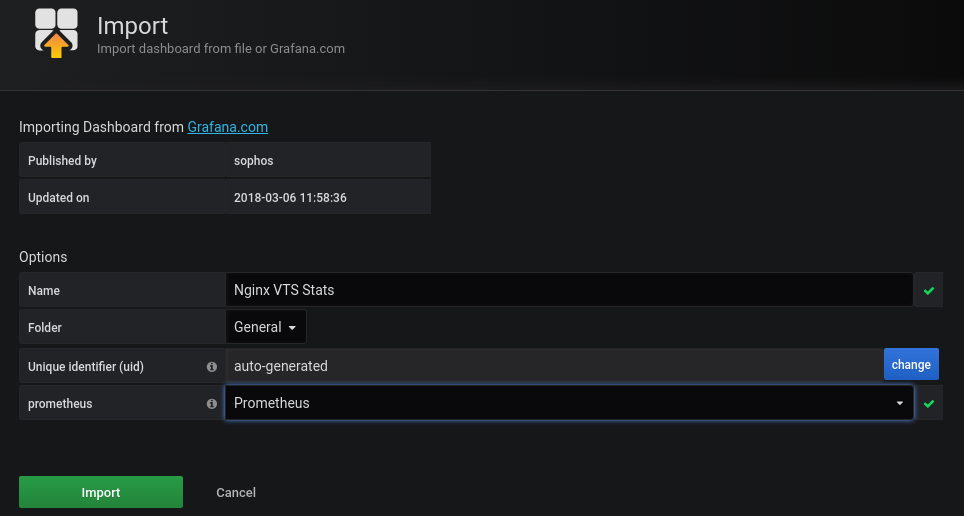The image size is (964, 516).
Task: Click the auto-generated uid field
Action: (554, 366)
